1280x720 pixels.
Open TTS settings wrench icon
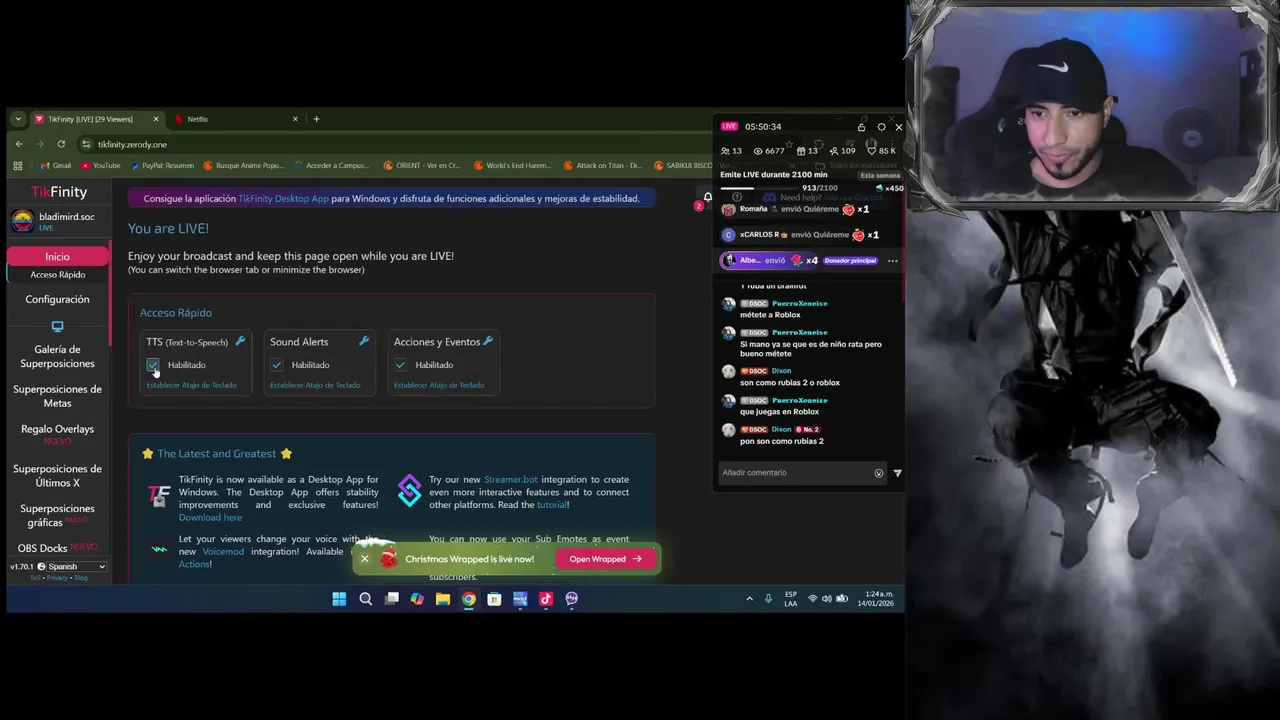pyautogui.click(x=240, y=341)
